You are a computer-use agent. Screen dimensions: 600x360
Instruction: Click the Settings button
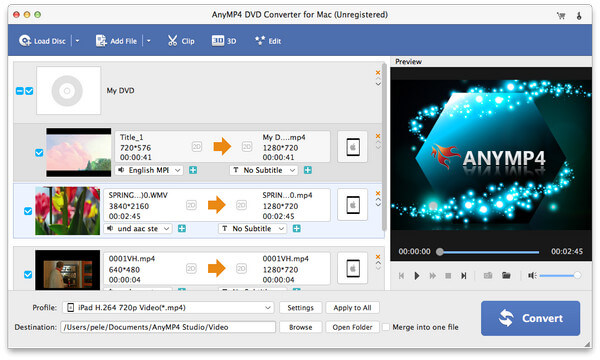(x=300, y=308)
